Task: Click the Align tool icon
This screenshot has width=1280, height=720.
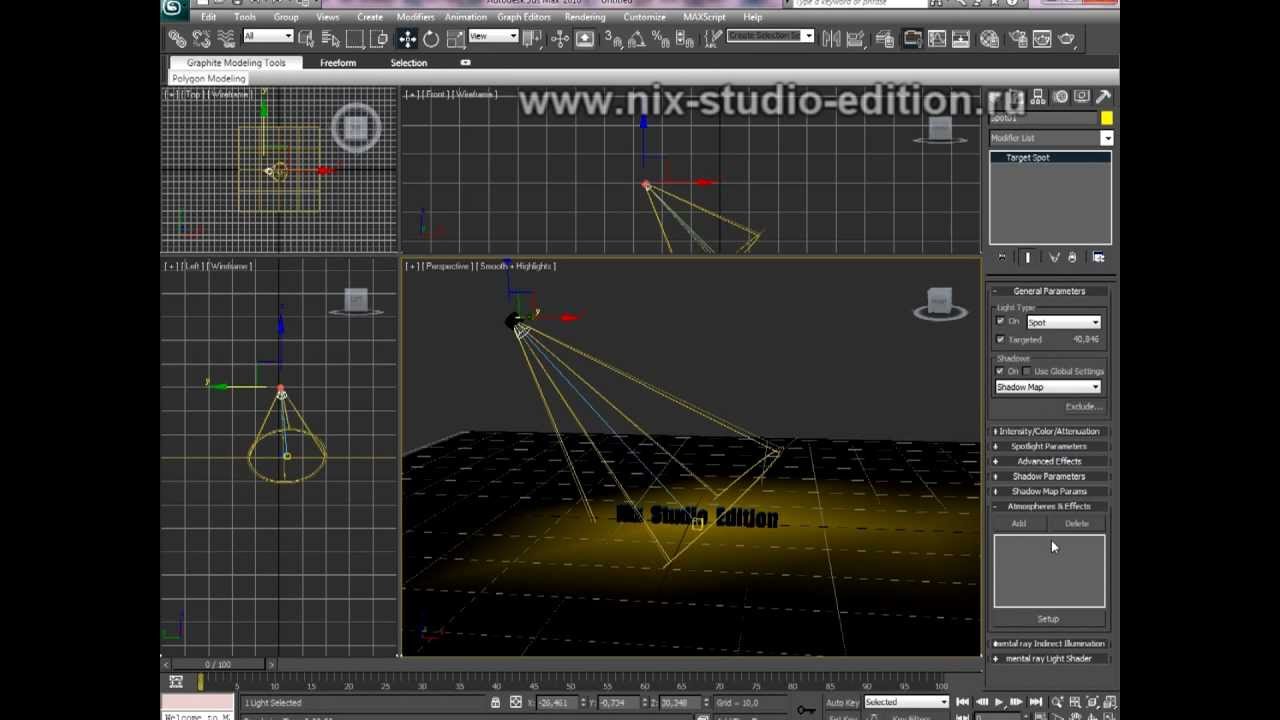Action: (856, 39)
